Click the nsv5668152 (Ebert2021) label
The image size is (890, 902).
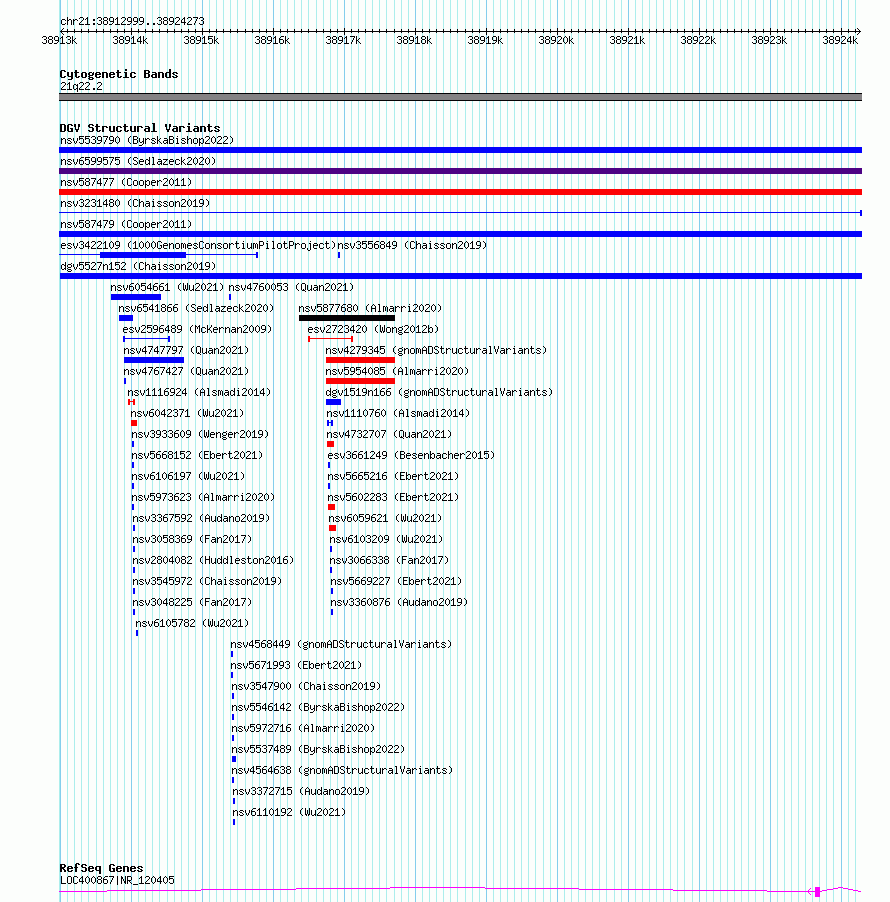[x=197, y=455]
